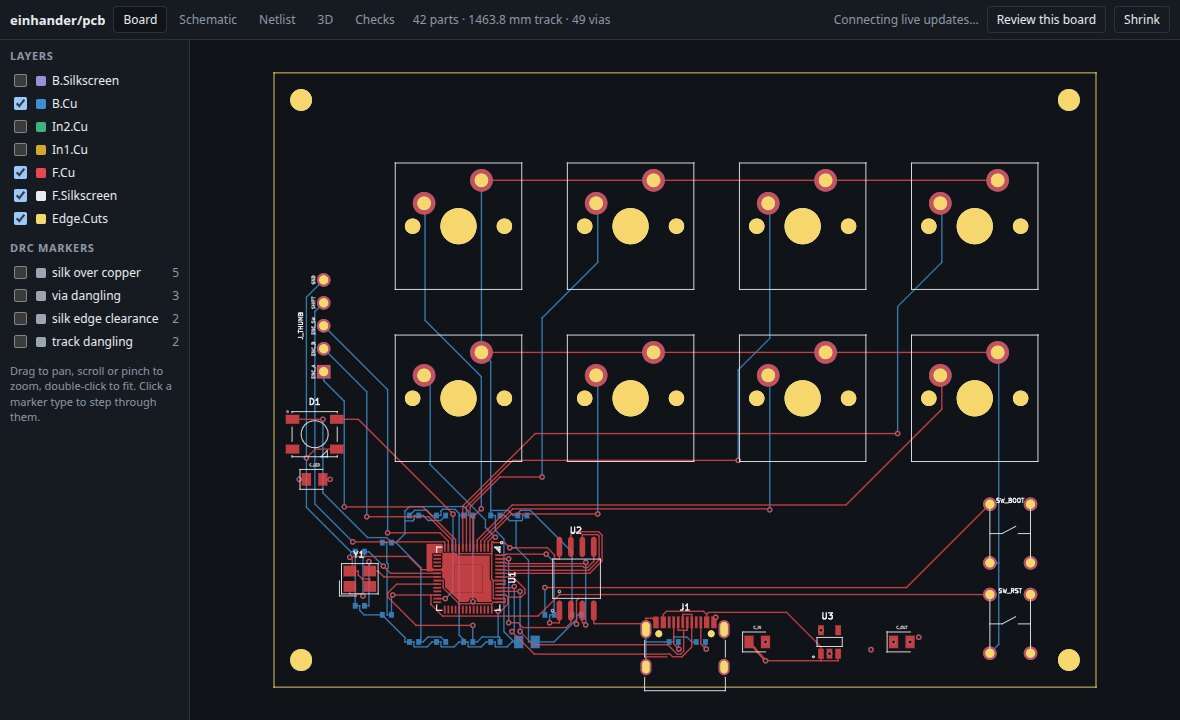Select the U2 IC footprint

pyautogui.click(x=576, y=578)
